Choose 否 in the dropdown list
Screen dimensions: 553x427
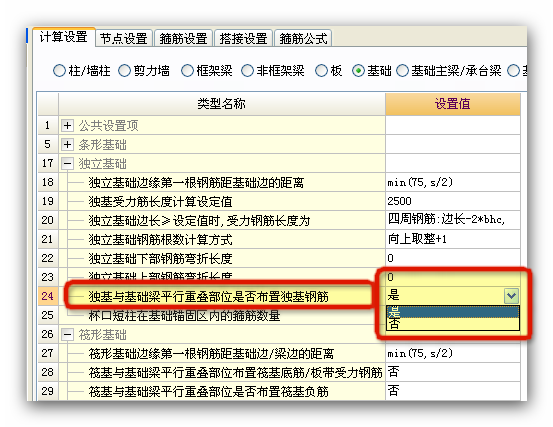tap(453, 324)
